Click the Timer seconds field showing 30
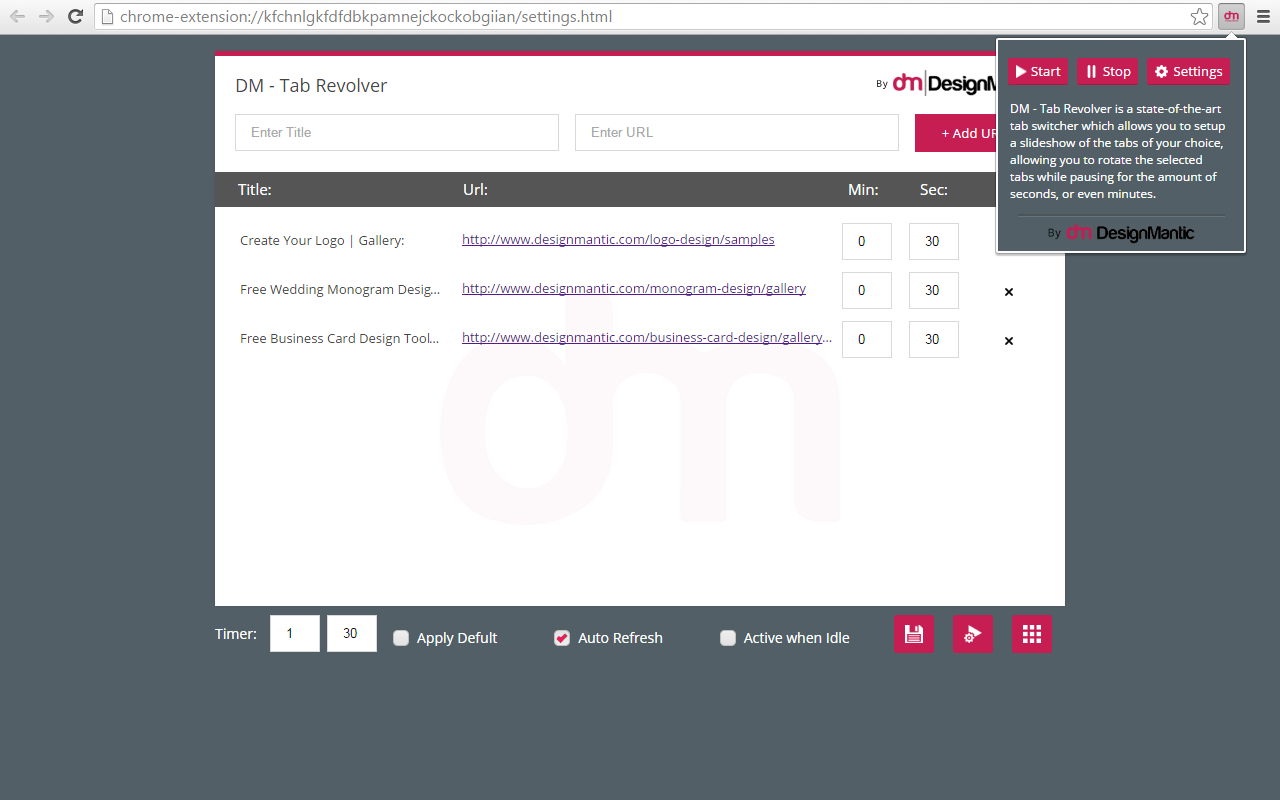Viewport: 1280px width, 800px height. pyautogui.click(x=352, y=633)
